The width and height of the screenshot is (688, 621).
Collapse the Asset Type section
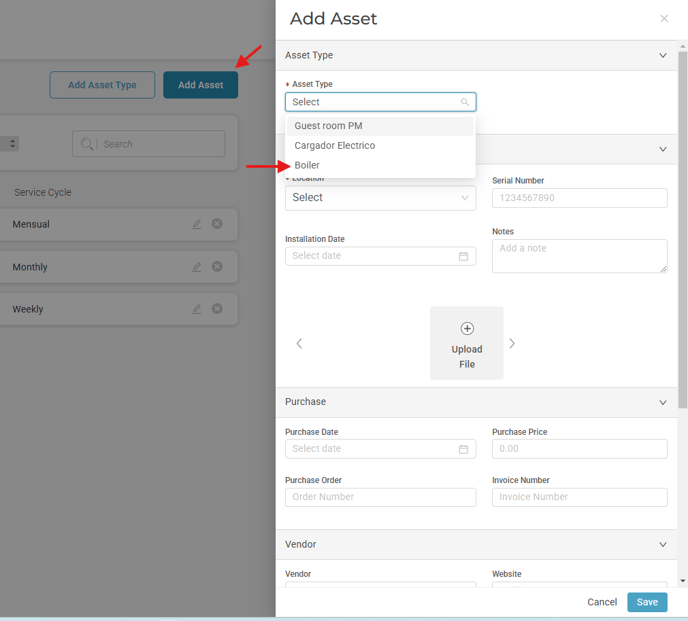coord(663,55)
